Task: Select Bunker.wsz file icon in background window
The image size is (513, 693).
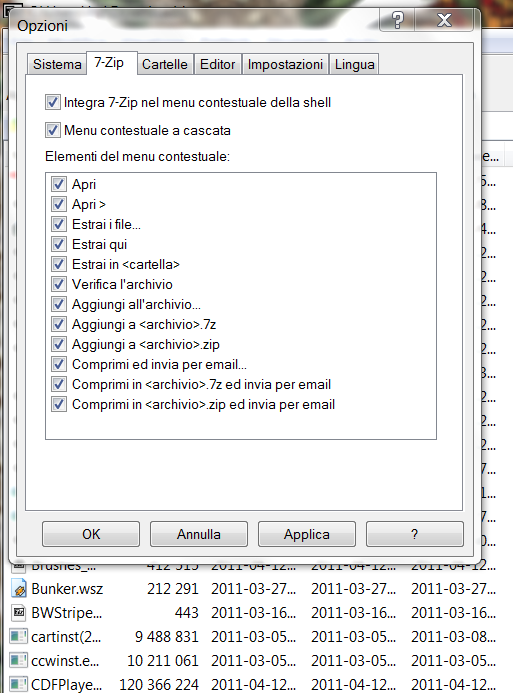Action: click(19, 589)
